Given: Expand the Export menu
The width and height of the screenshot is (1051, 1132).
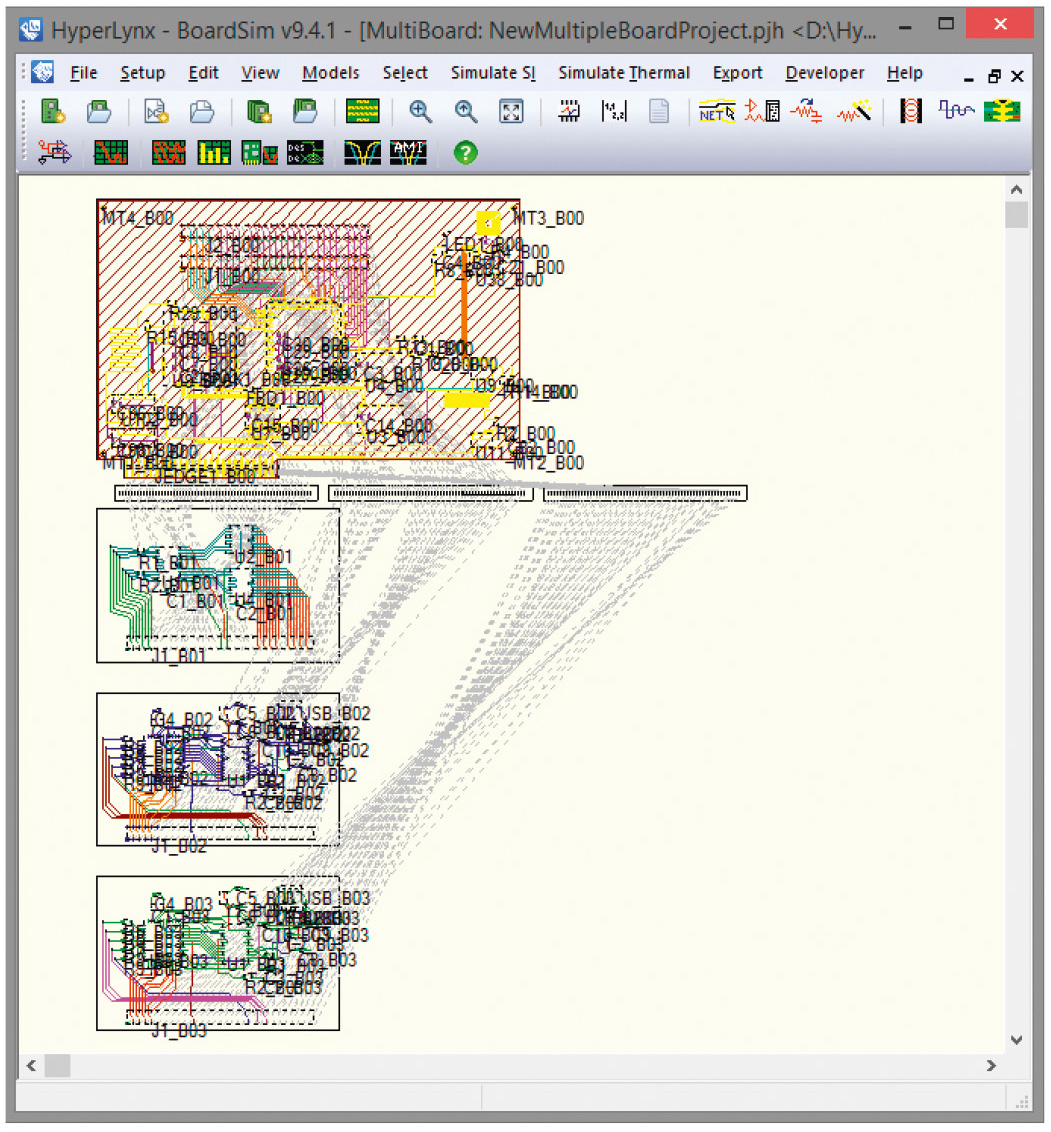Looking at the screenshot, I should pos(737,73).
